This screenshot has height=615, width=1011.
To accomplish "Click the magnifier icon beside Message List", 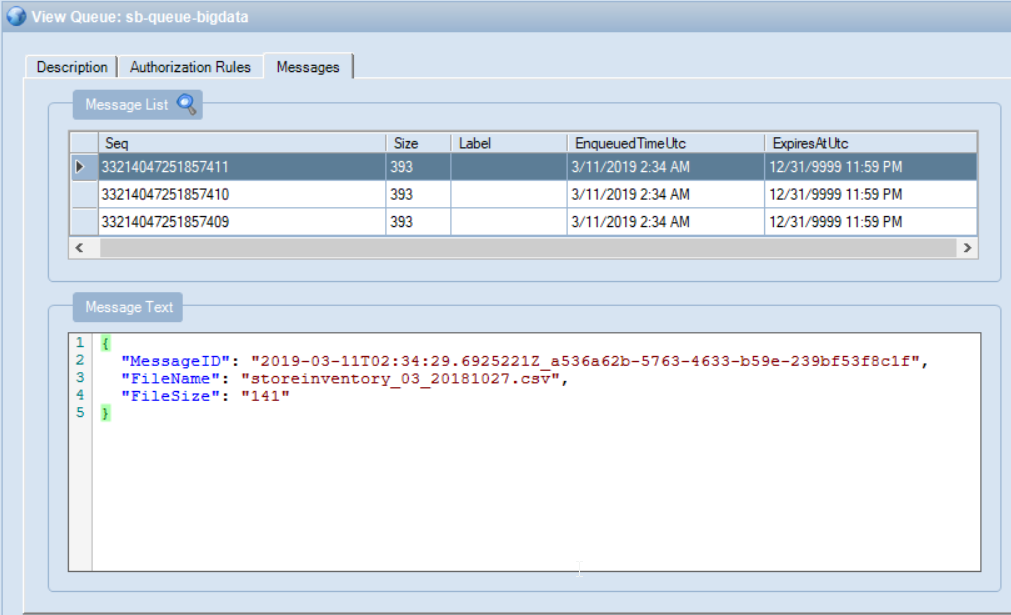I will tap(186, 104).
